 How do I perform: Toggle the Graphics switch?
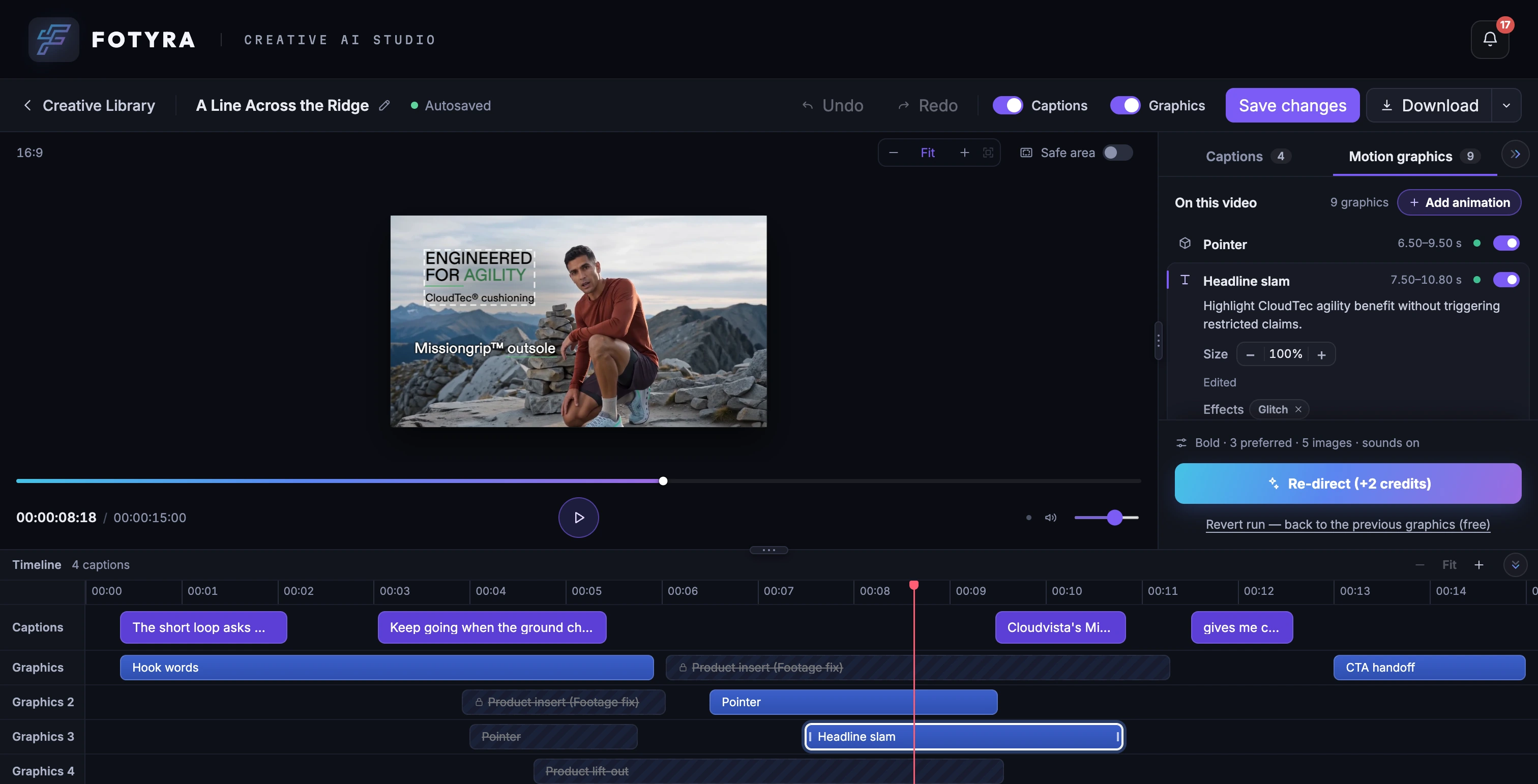coord(1125,106)
